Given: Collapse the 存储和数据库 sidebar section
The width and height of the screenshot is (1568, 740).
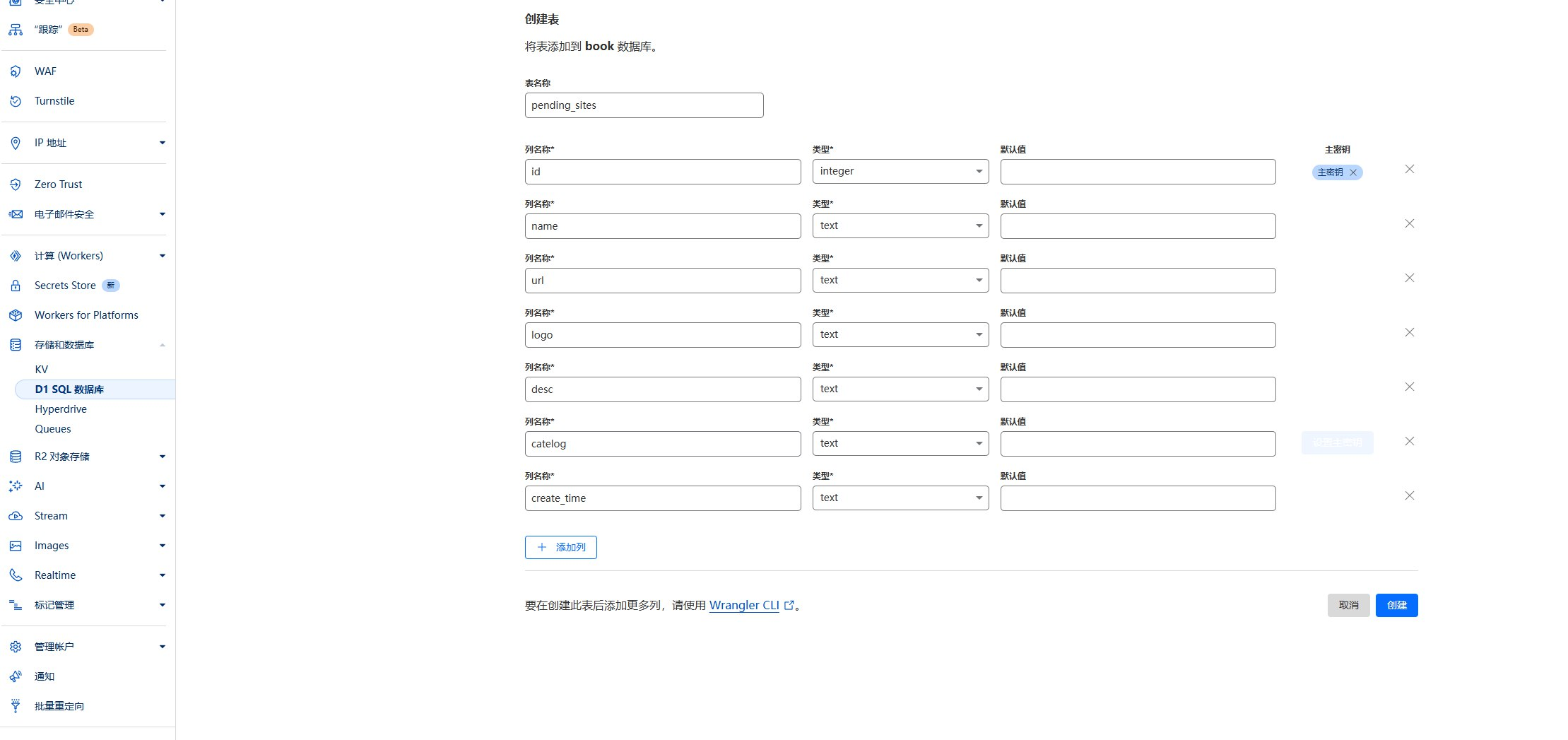Looking at the screenshot, I should pyautogui.click(x=162, y=345).
